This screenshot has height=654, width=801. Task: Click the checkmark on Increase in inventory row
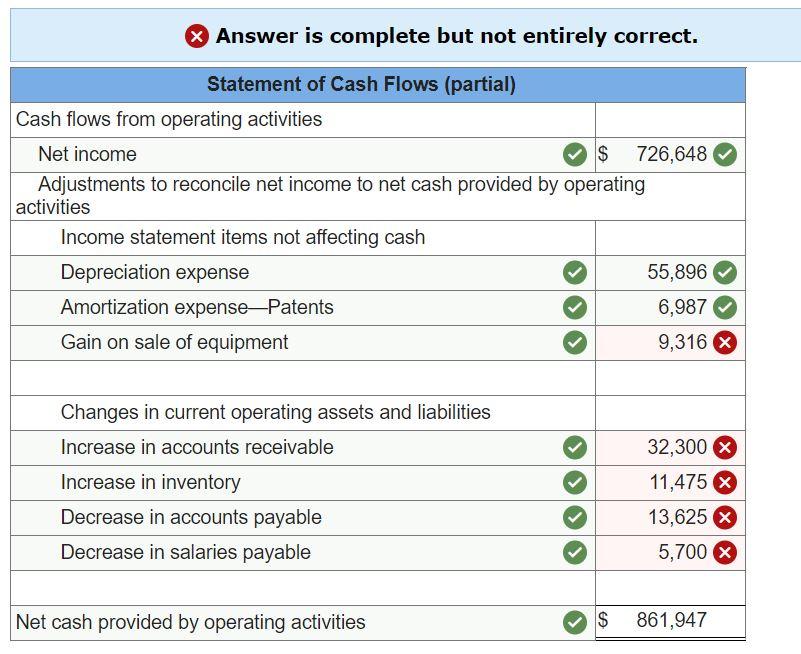tap(576, 482)
